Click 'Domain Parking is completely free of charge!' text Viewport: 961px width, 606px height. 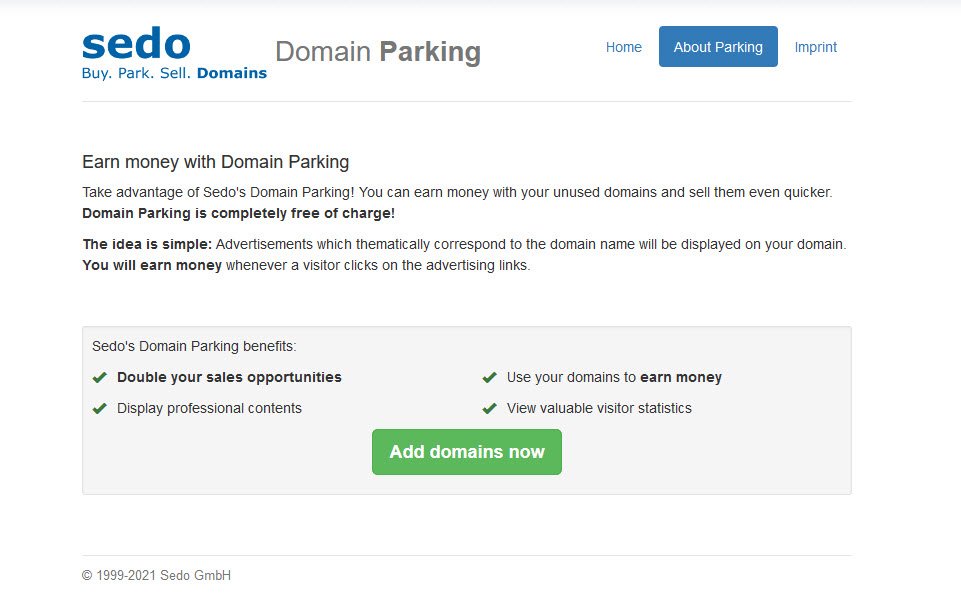pos(238,213)
